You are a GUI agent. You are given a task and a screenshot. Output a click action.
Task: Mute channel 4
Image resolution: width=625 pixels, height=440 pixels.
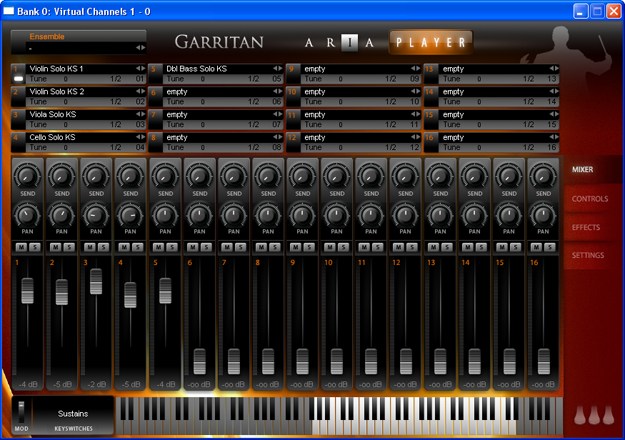(124, 247)
